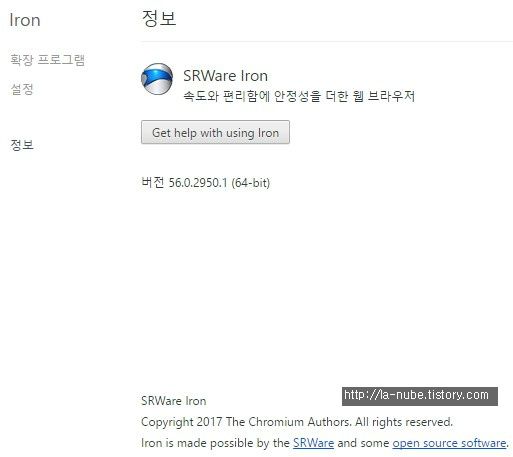
Task: Click SRWare Iron text above copyright
Action: coord(174,401)
